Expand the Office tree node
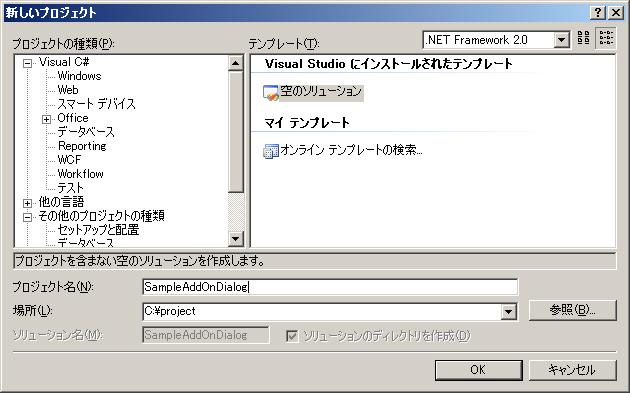This screenshot has height=393, width=630. click(x=47, y=119)
